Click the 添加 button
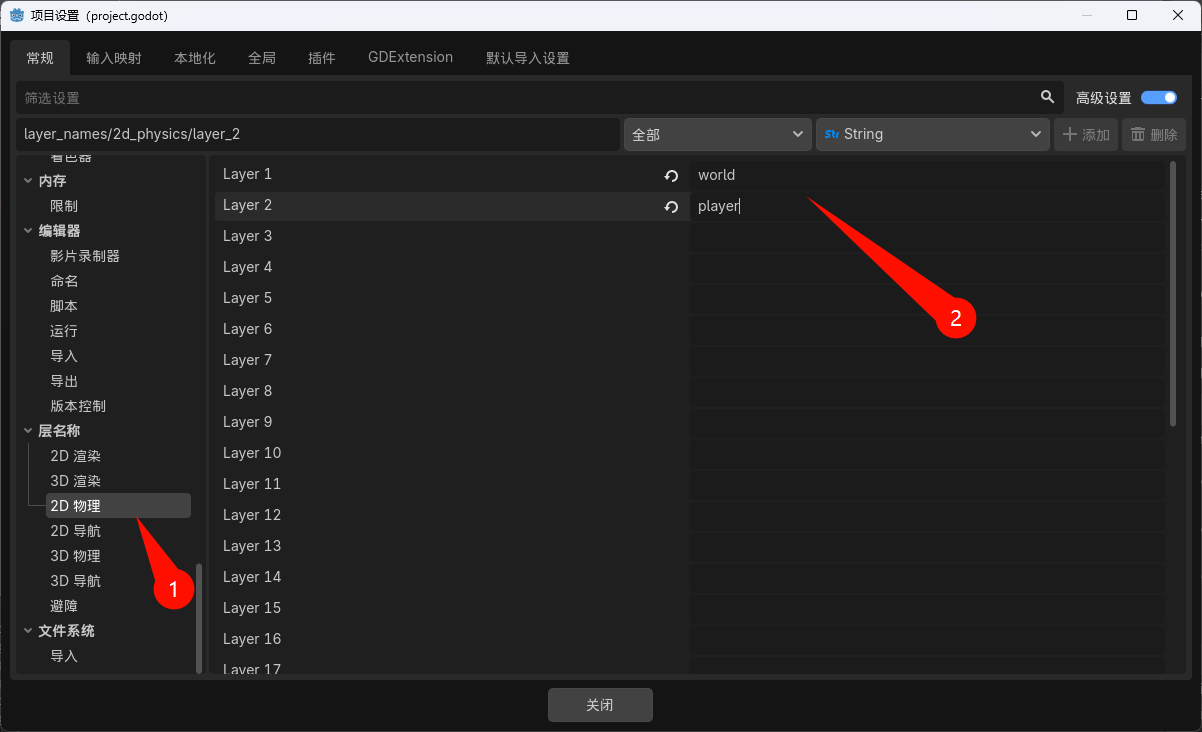1202x732 pixels. [1086, 134]
